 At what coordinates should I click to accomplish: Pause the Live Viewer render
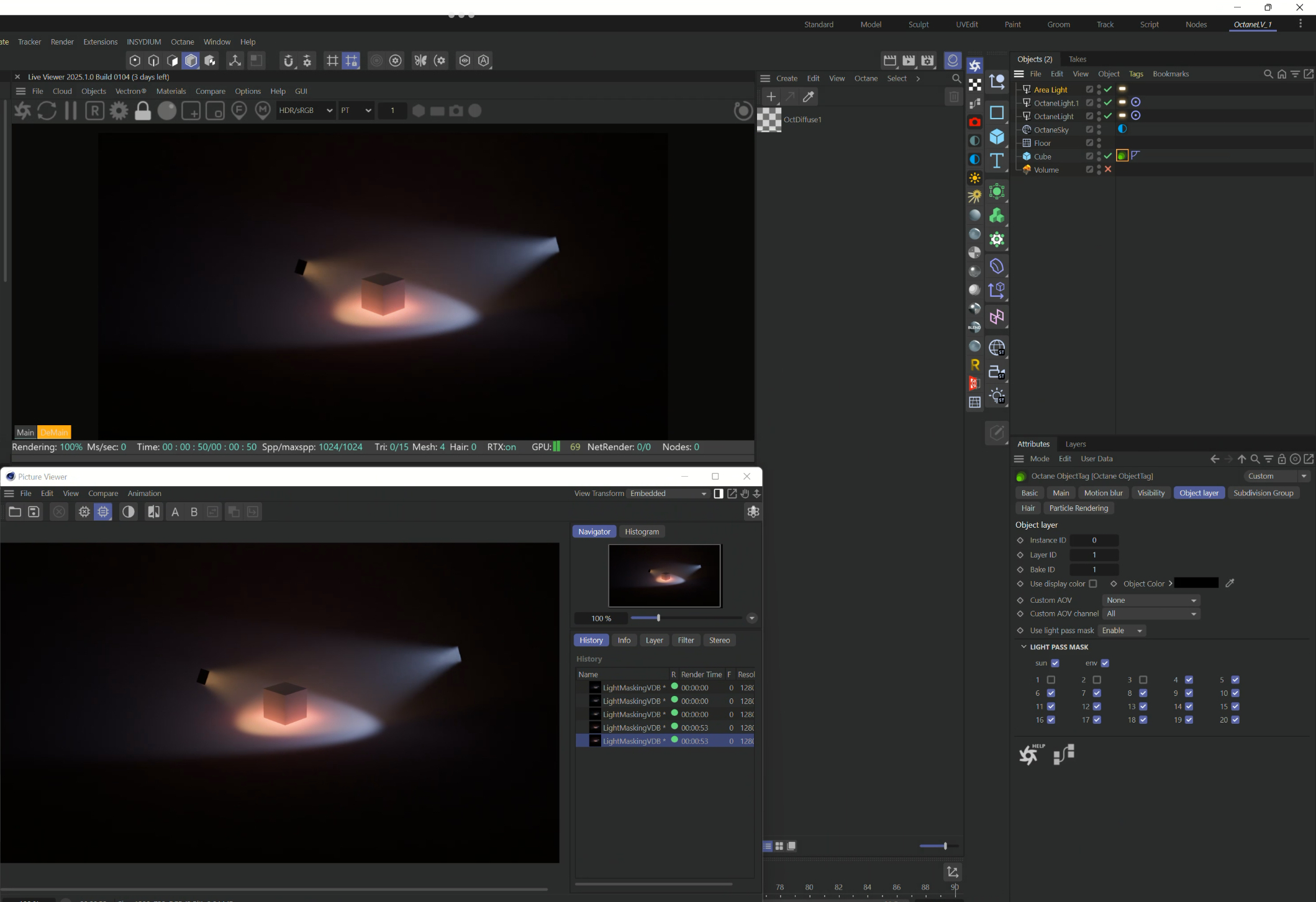point(71,110)
